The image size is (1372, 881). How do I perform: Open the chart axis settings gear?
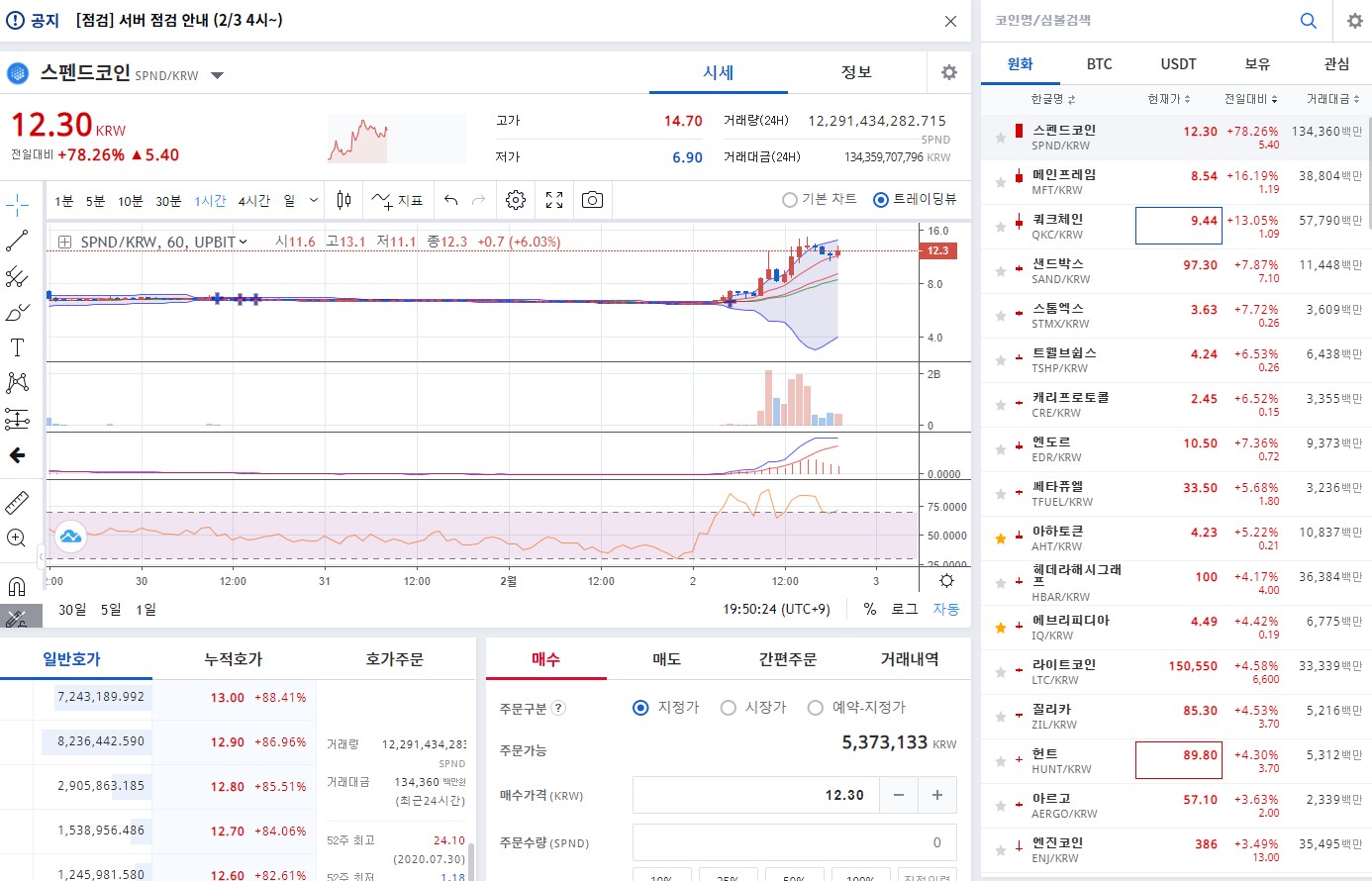(x=946, y=581)
